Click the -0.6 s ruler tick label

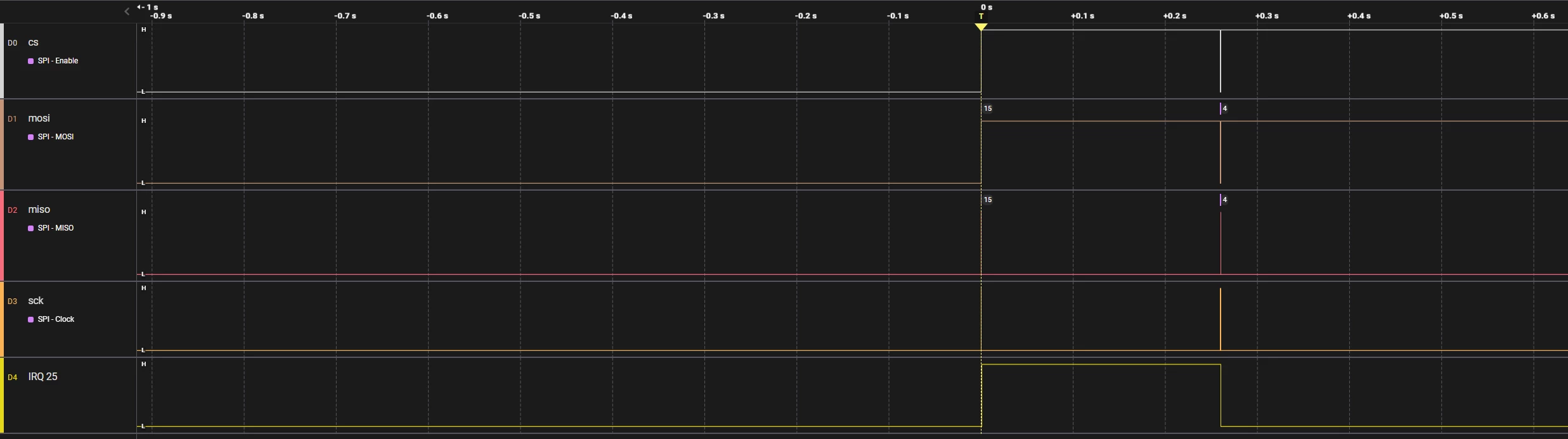tap(437, 16)
